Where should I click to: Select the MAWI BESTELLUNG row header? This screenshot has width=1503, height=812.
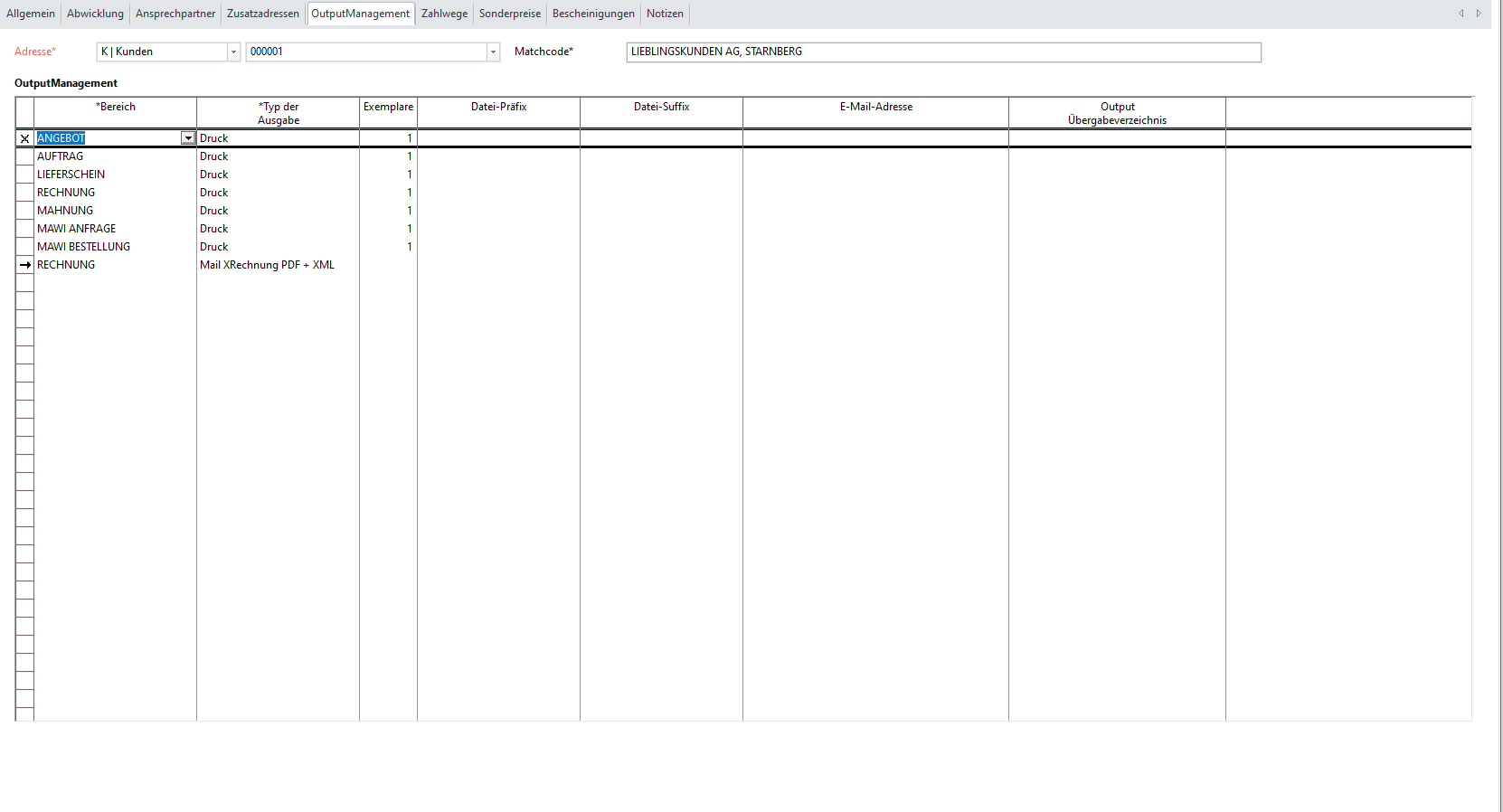(24, 247)
